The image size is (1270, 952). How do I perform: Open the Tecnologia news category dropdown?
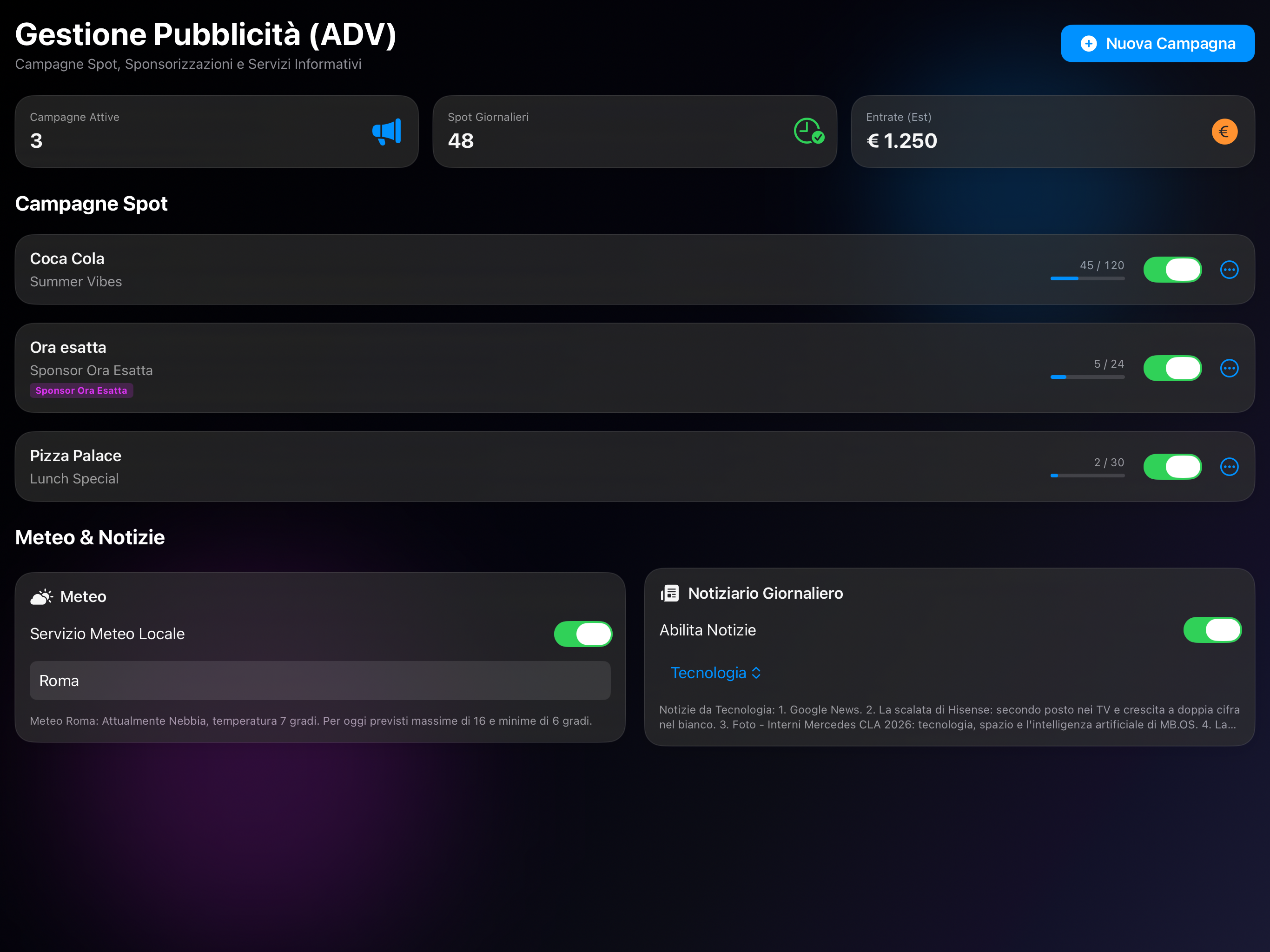click(x=715, y=673)
